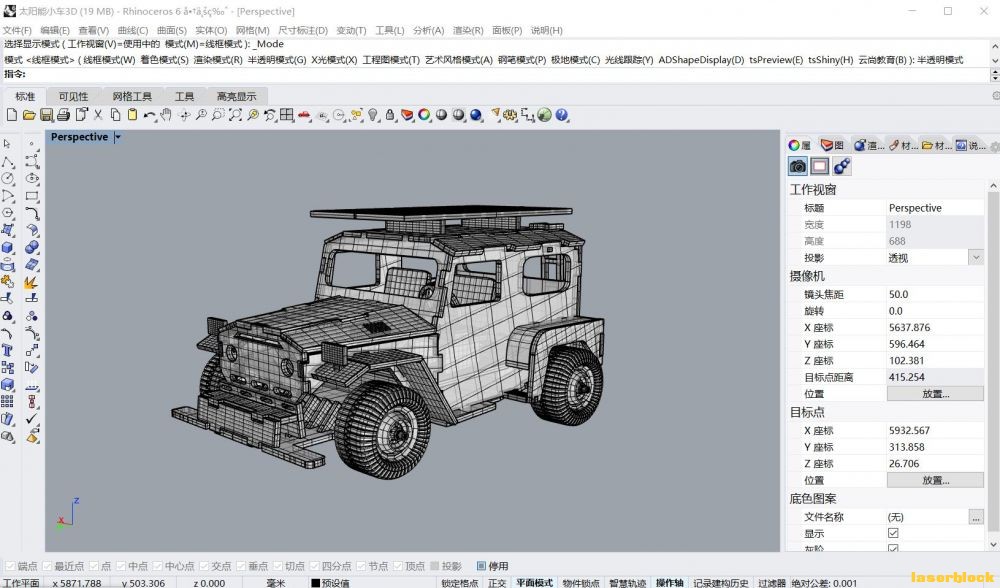
Task: Click the 过滤器 filter status bar item
Action: coord(772,583)
